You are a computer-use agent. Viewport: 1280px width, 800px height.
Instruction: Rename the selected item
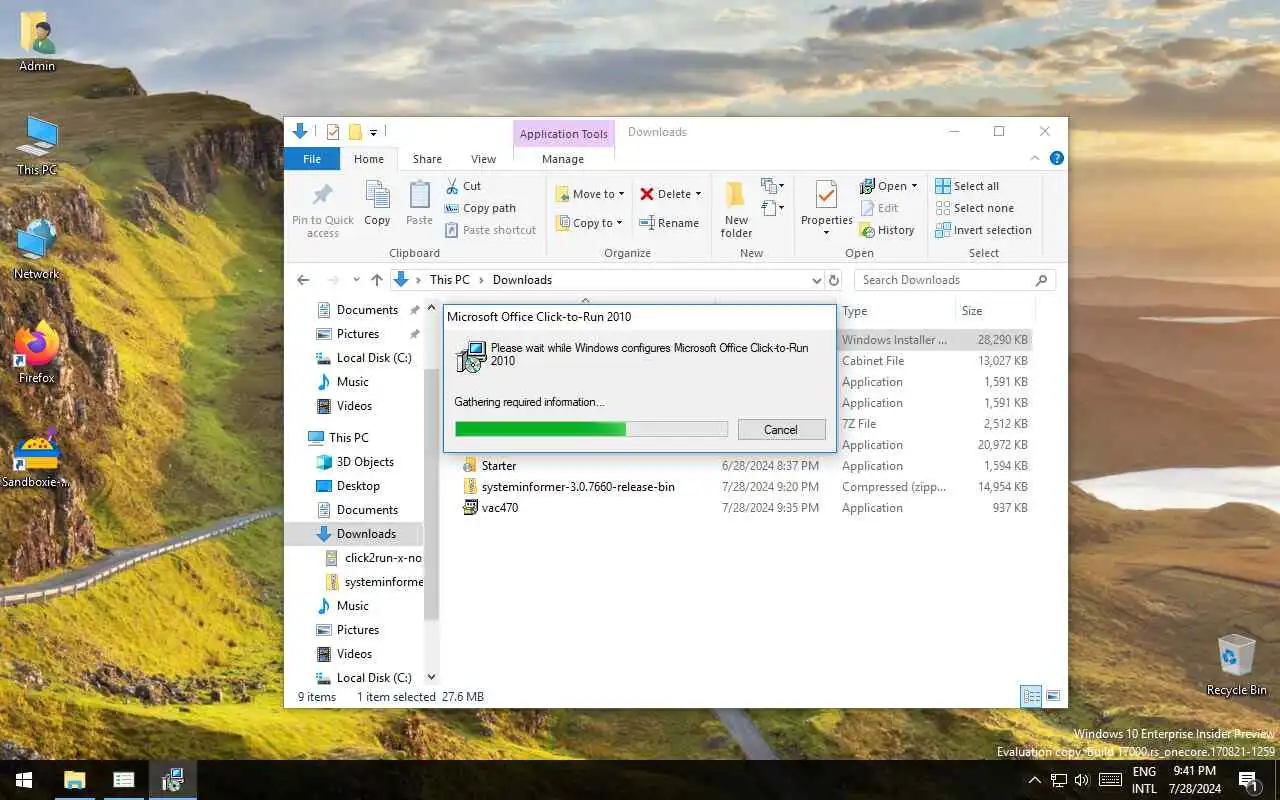(x=669, y=223)
